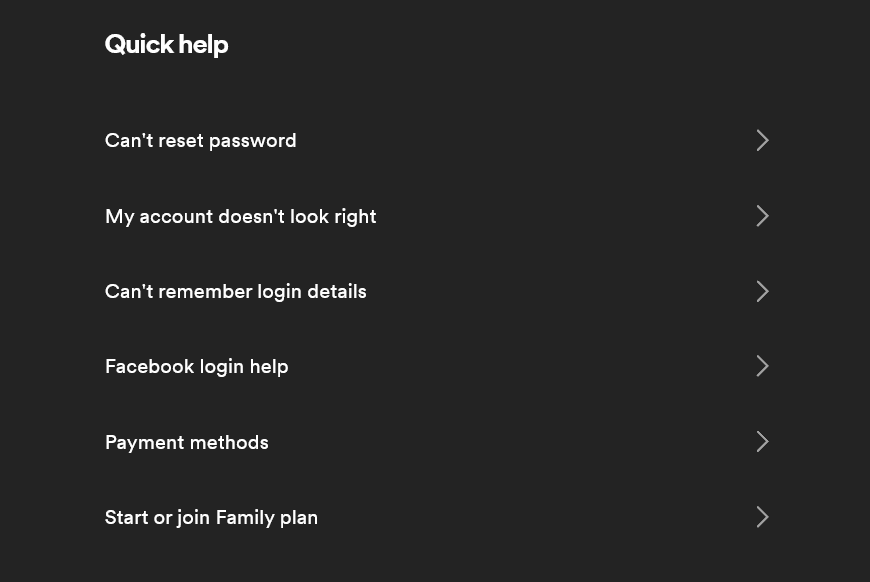Click chevron next to My account doesn't look right
The image size is (870, 582).
762,216
